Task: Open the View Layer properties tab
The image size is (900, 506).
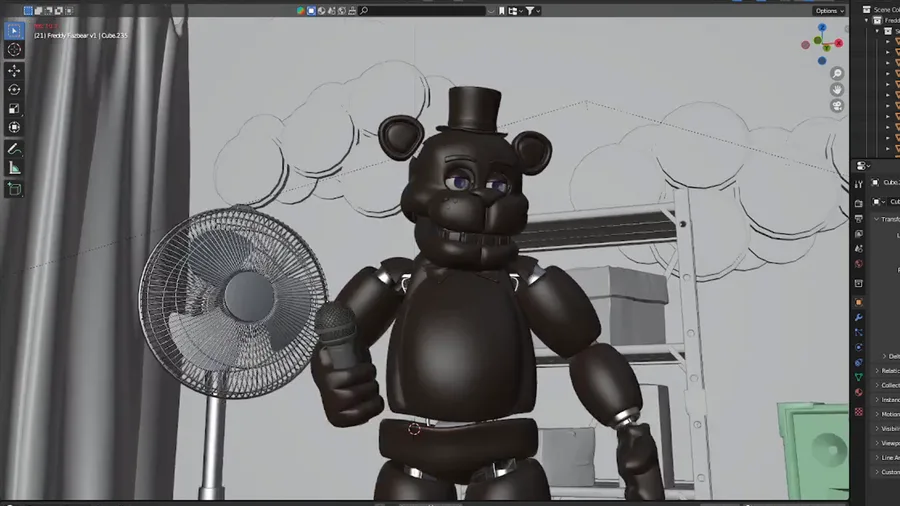Action: [x=859, y=233]
